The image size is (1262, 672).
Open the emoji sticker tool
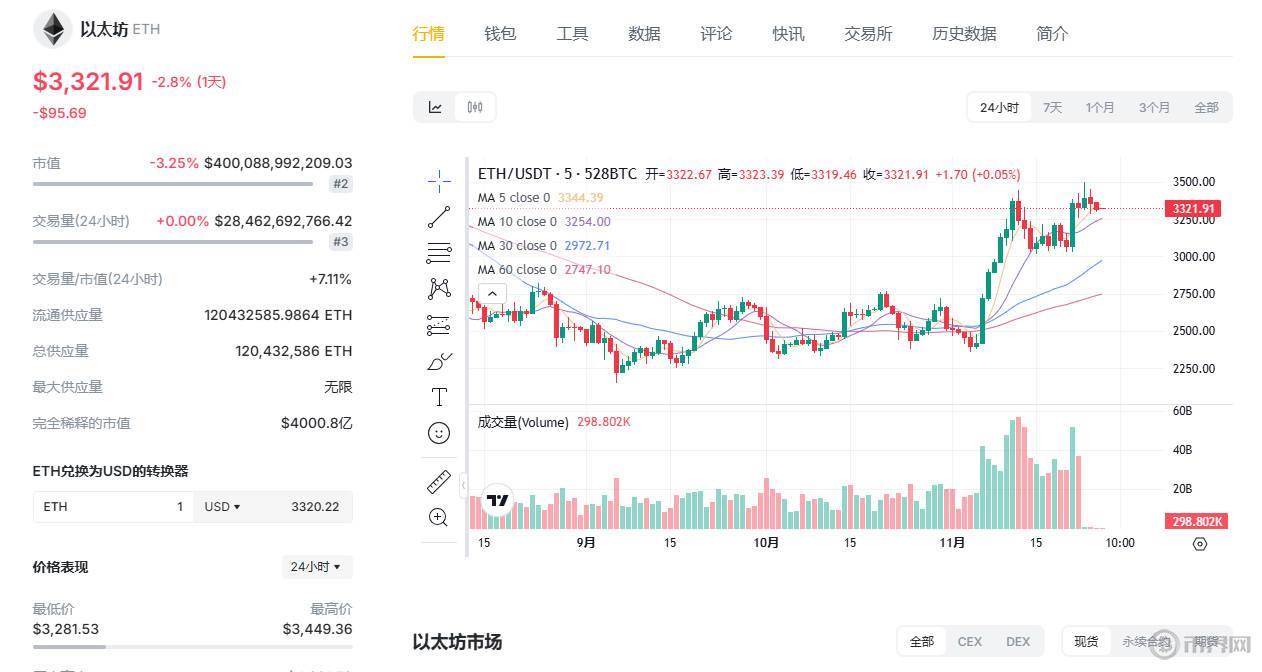pos(439,433)
